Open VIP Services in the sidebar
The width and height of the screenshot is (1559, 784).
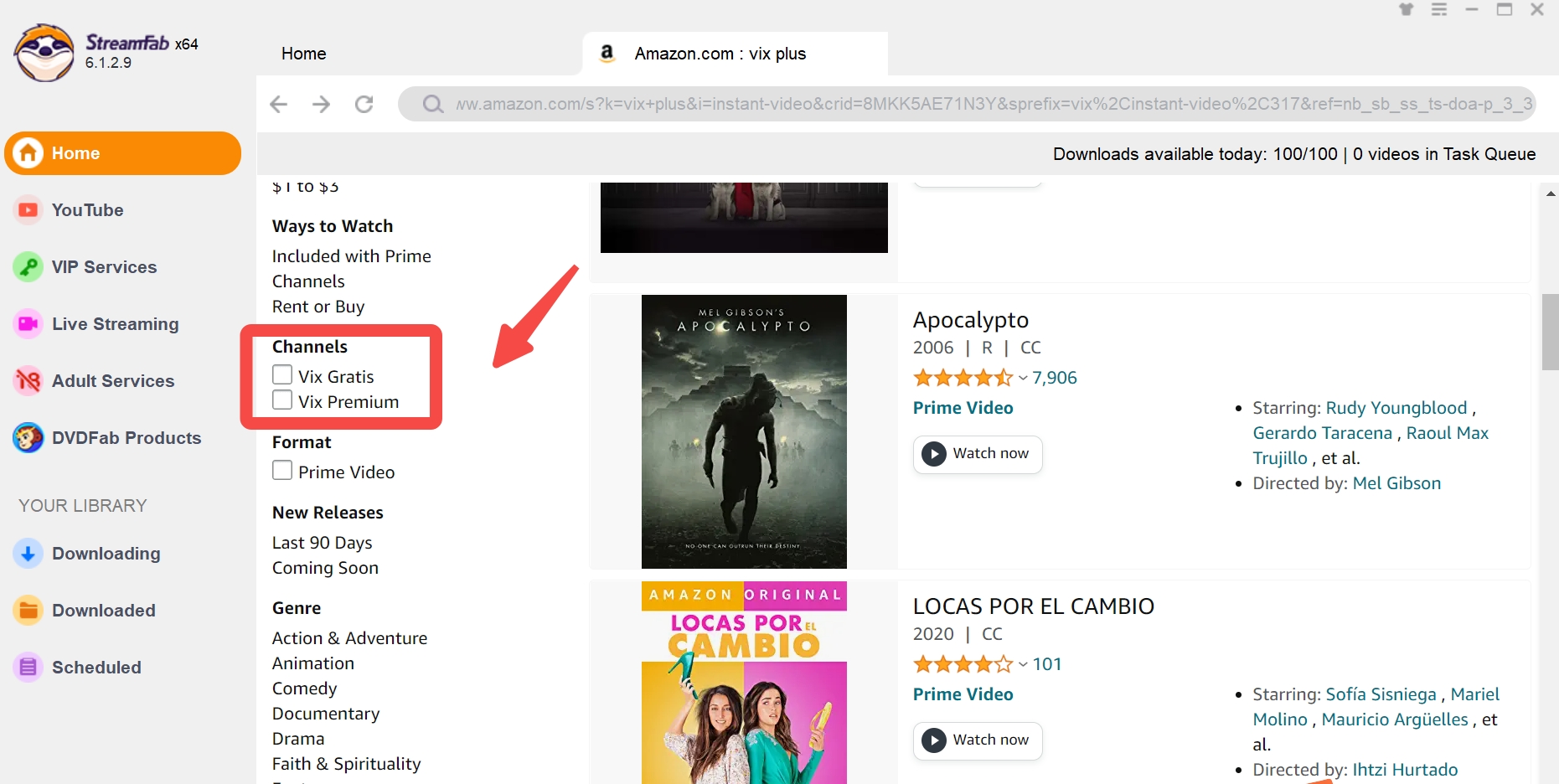click(x=104, y=267)
